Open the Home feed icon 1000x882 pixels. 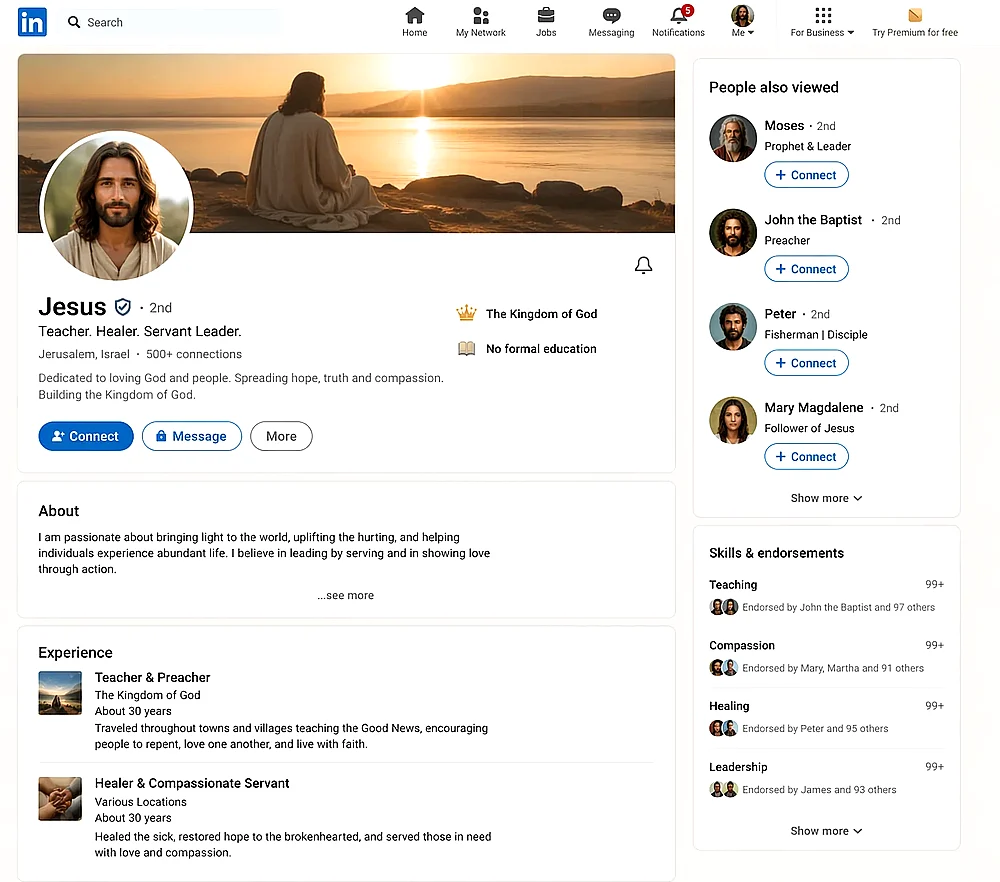pos(414,16)
